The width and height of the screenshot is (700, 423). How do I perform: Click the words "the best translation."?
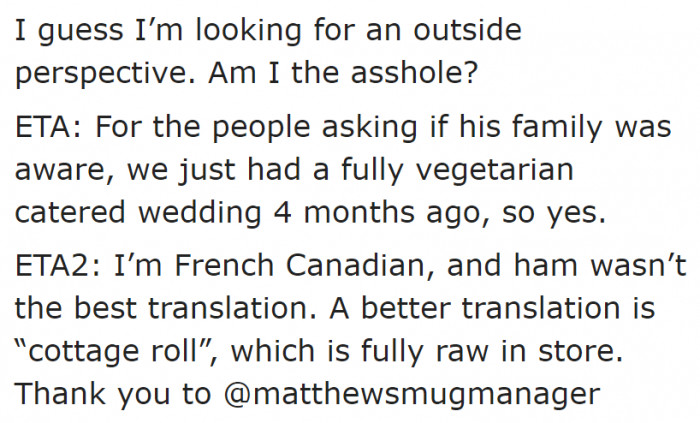tap(166, 308)
